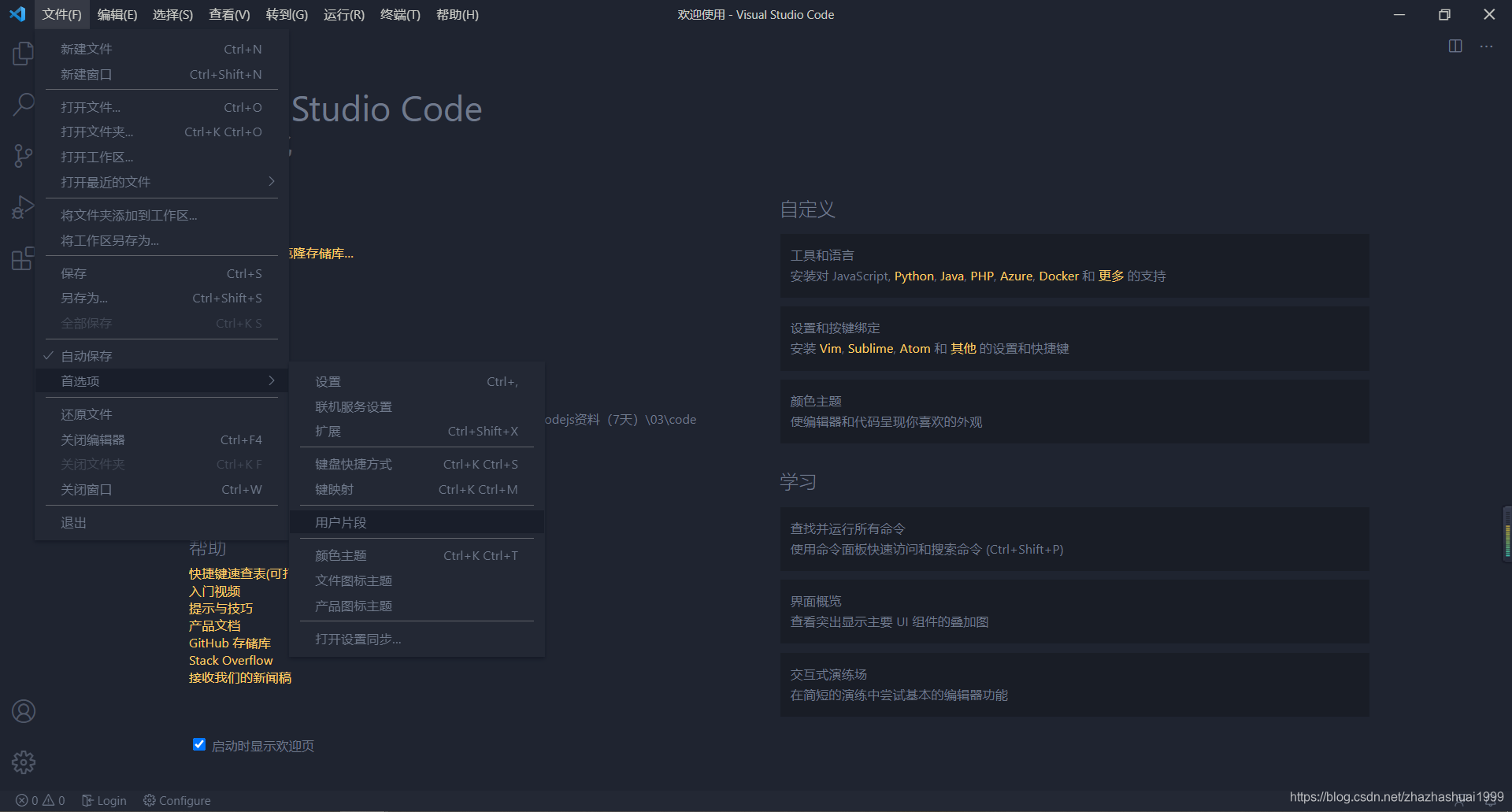1512x812 pixels.
Task: Select 文件图标主题 in submenu
Action: tap(417, 580)
